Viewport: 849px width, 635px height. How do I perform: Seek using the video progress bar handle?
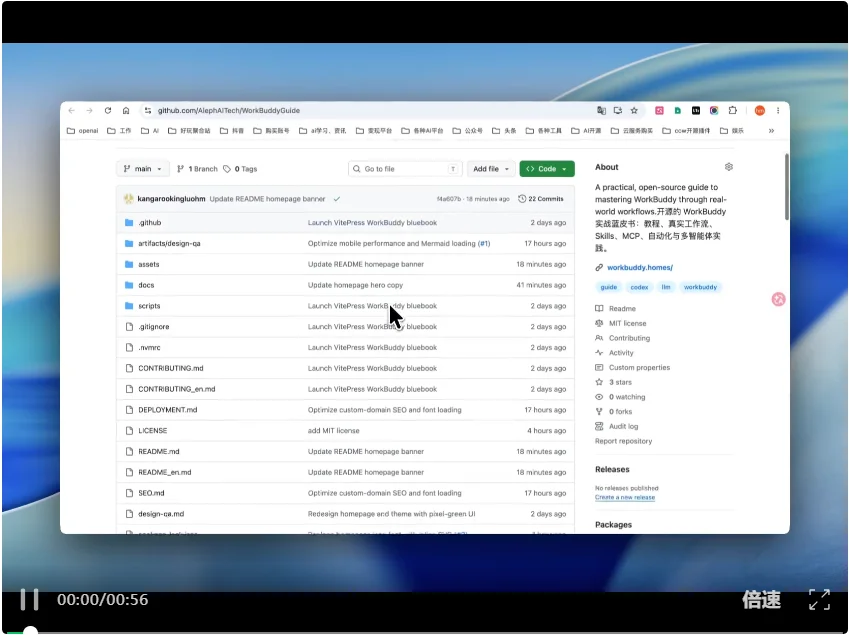(30, 631)
